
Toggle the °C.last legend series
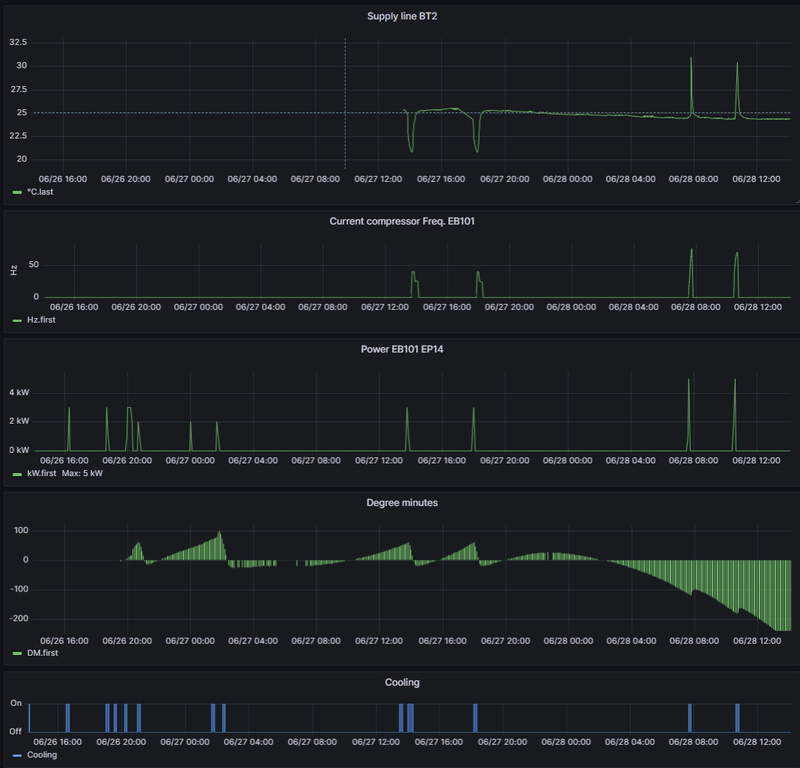tap(40, 192)
